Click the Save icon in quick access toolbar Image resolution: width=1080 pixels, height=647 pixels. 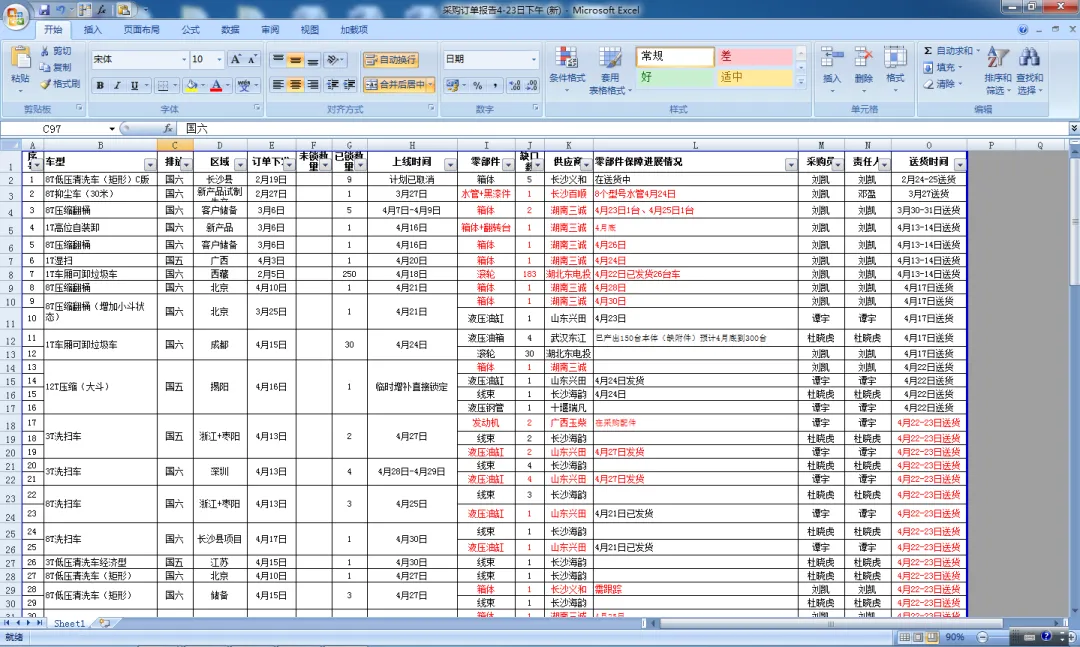click(44, 10)
